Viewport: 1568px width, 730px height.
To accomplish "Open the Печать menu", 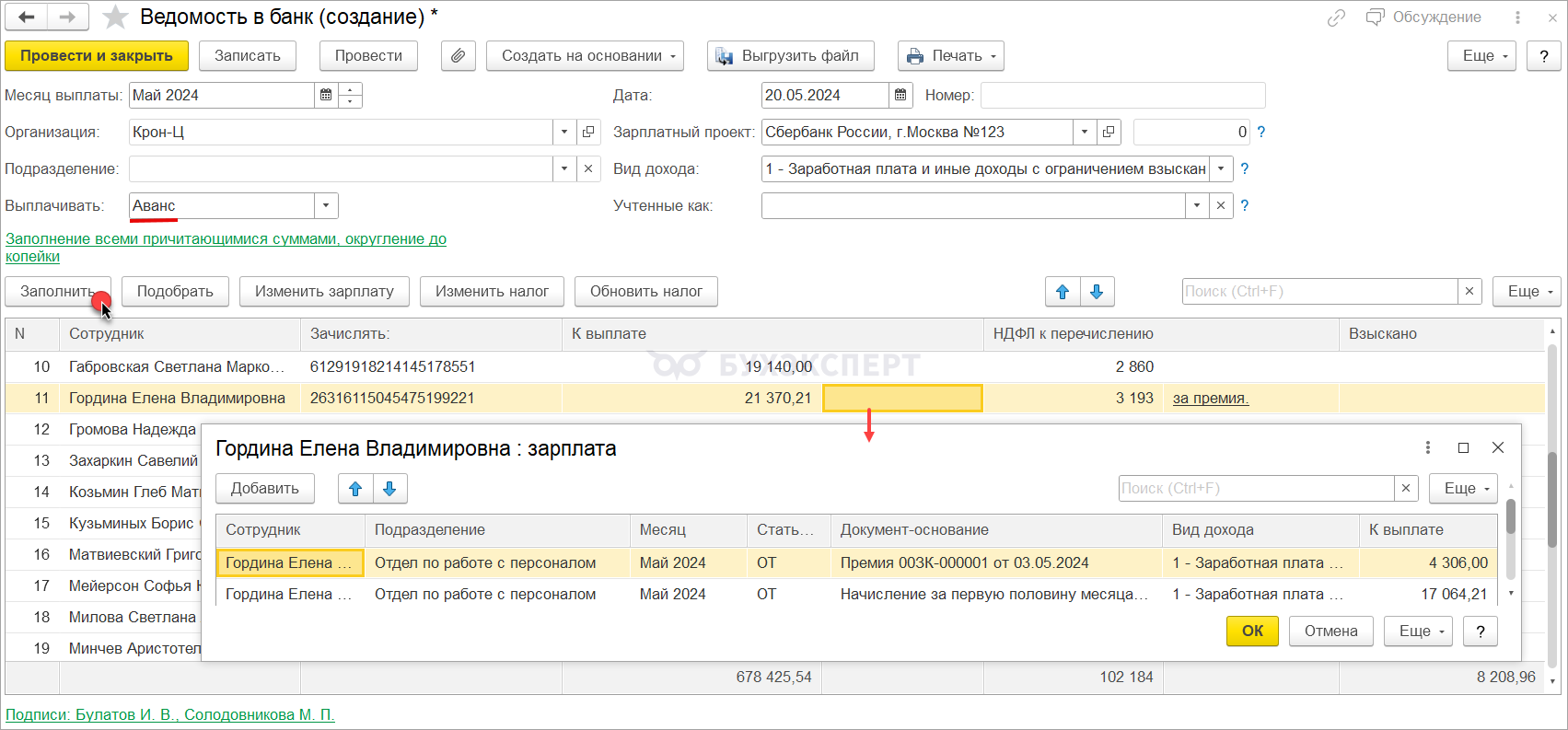I will (950, 56).
